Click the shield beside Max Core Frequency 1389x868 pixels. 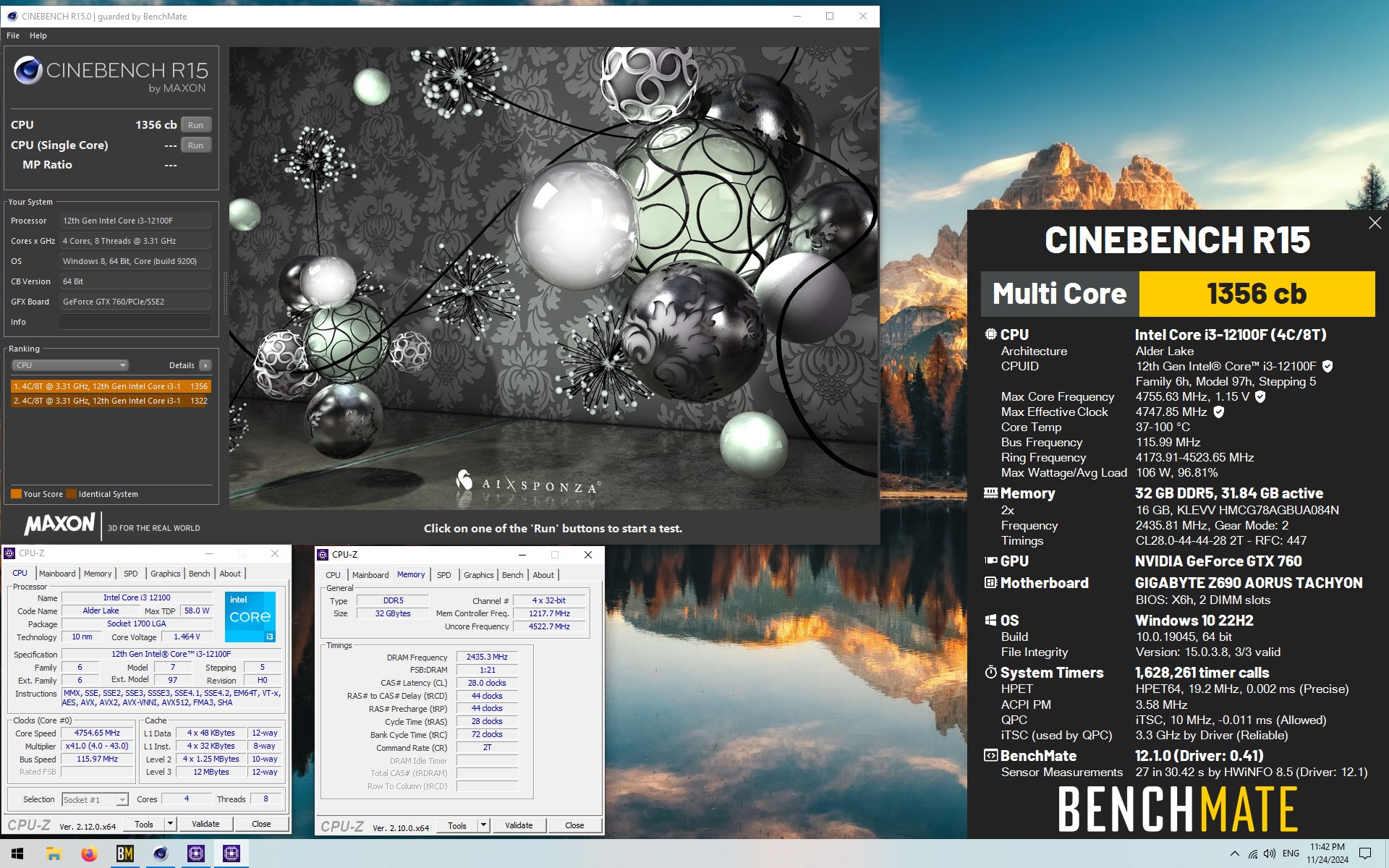pos(1260,396)
